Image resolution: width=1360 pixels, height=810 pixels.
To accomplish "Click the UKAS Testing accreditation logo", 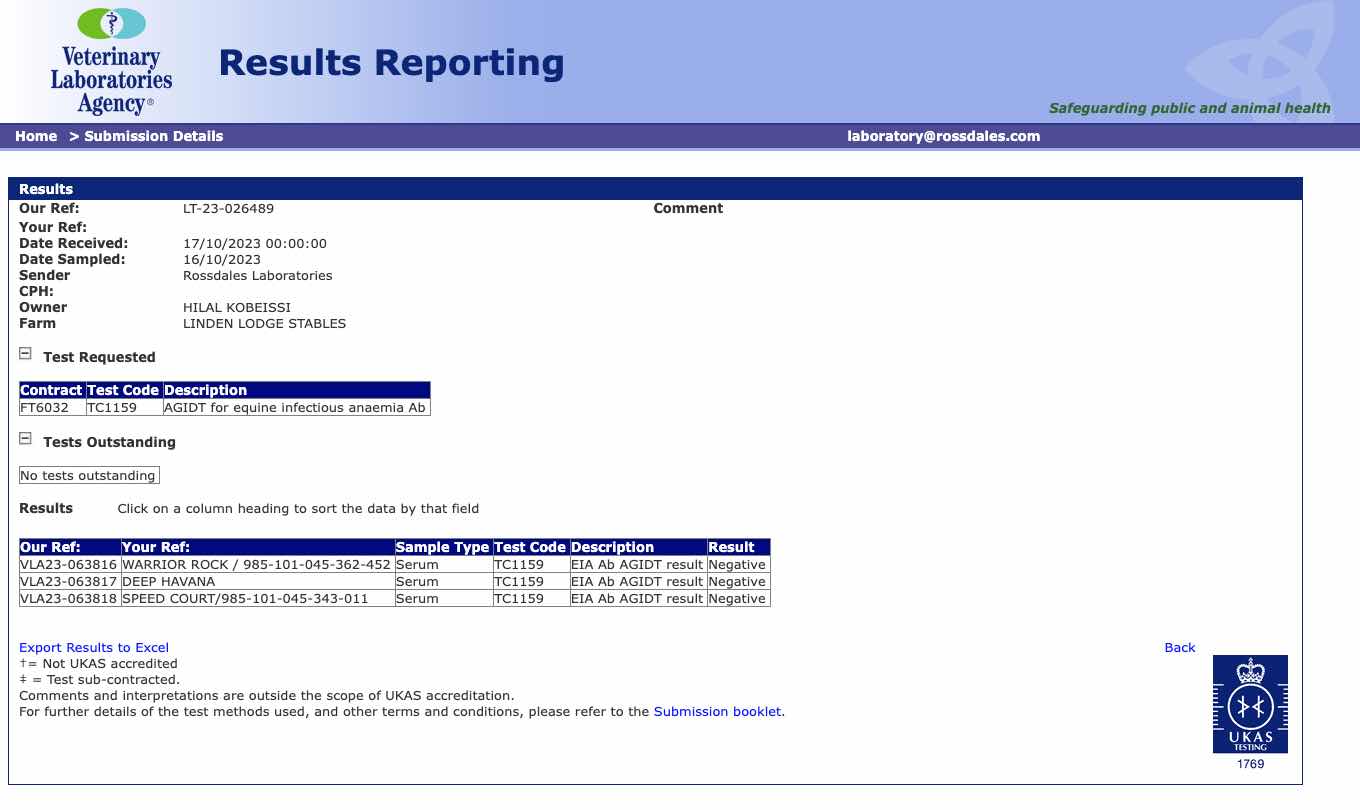I will coord(1249,704).
